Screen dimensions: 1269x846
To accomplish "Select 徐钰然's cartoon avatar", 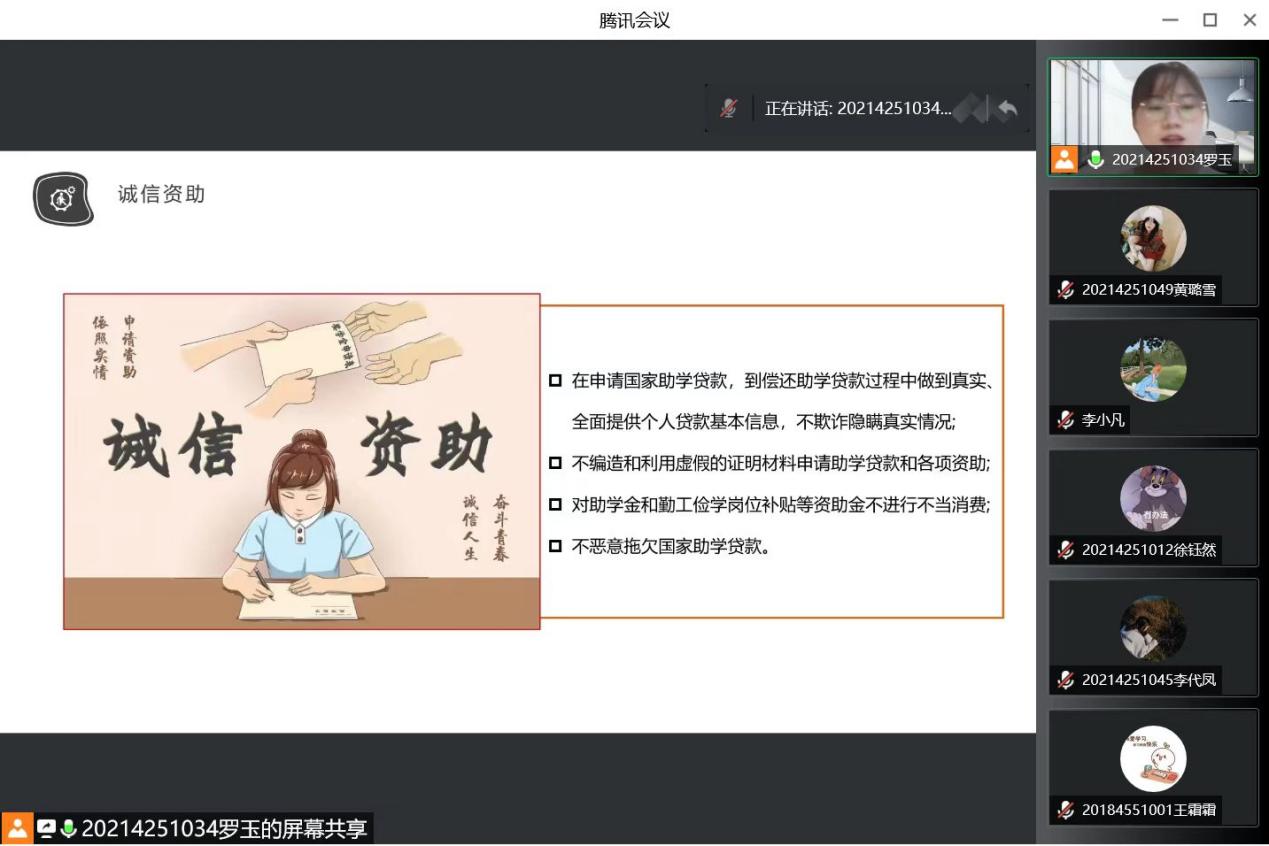I will (1153, 499).
